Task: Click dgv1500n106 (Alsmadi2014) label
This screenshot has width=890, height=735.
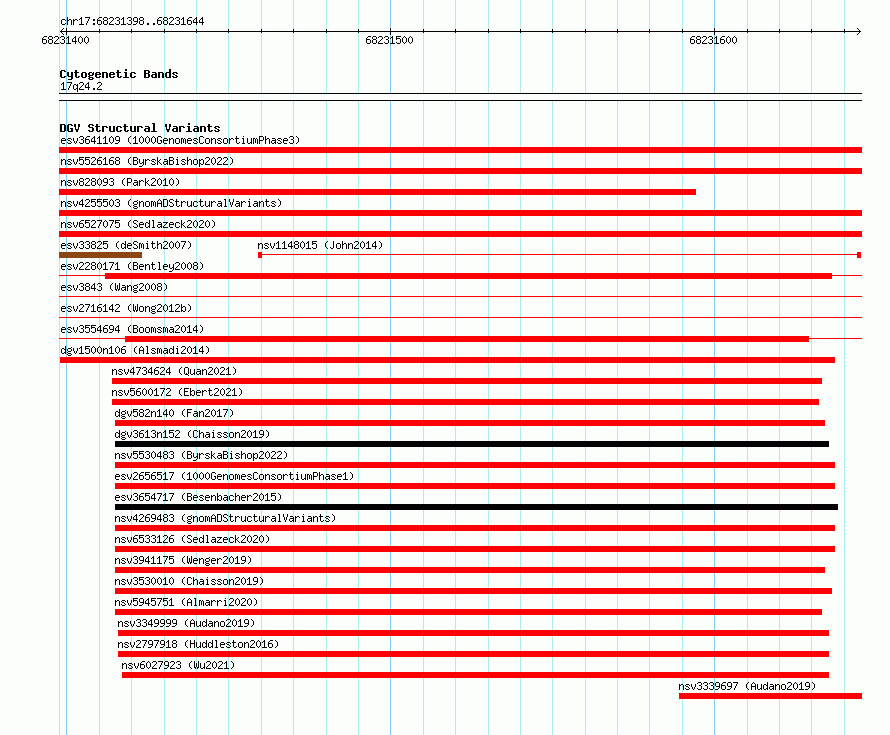Action: [135, 350]
